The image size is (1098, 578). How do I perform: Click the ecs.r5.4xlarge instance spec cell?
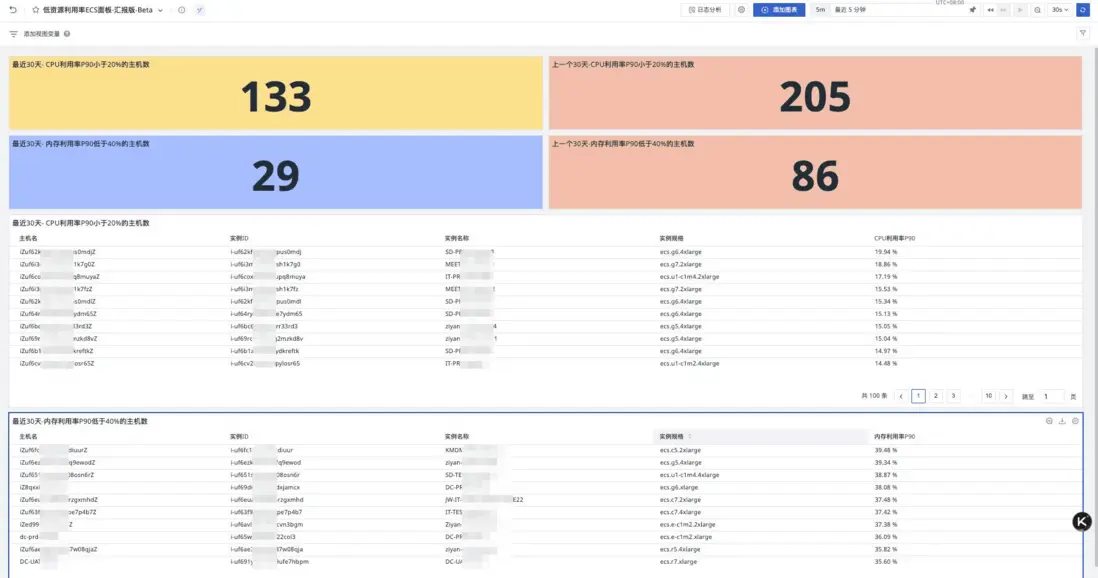(680, 549)
